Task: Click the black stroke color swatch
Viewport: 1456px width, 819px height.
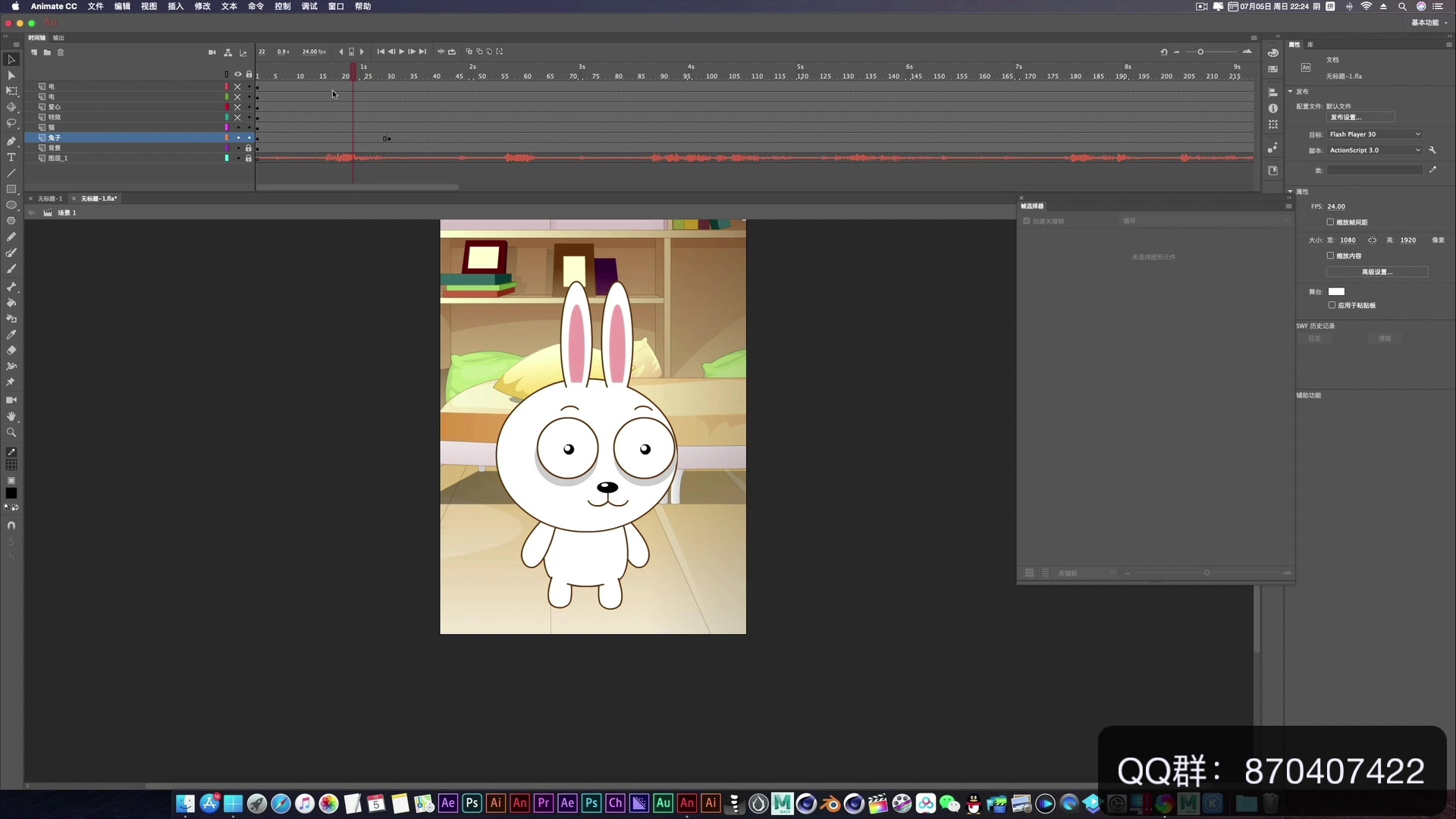Action: point(11,493)
